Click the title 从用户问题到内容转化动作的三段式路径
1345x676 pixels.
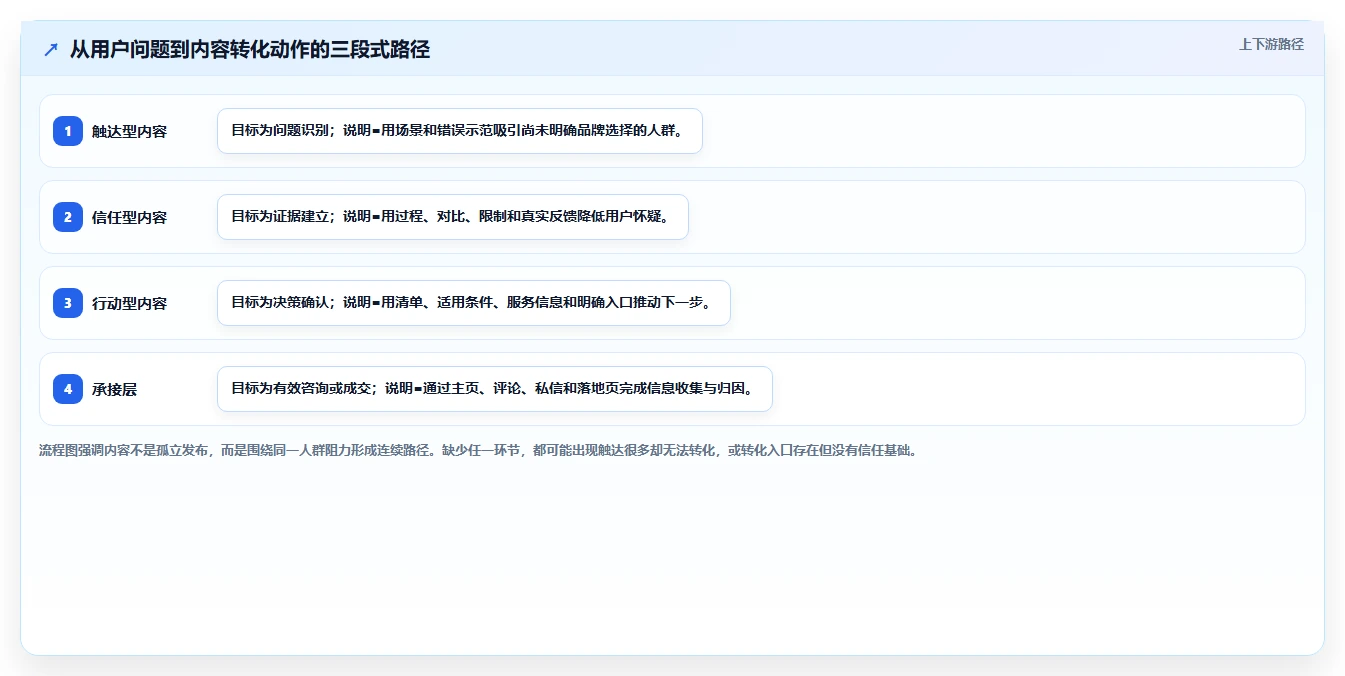(x=250, y=50)
